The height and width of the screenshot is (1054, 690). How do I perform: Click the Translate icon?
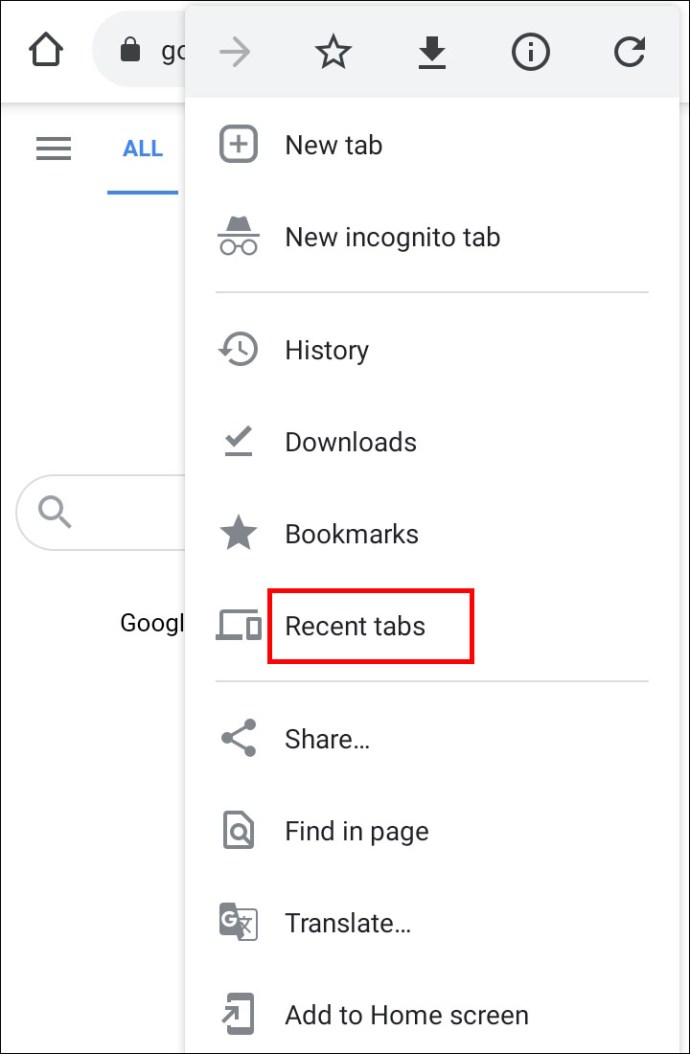pyautogui.click(x=238, y=923)
